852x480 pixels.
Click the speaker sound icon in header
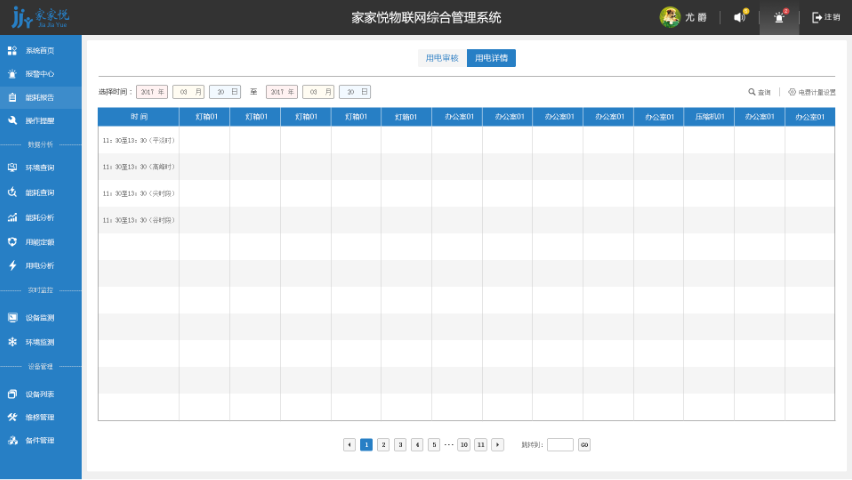(x=740, y=17)
